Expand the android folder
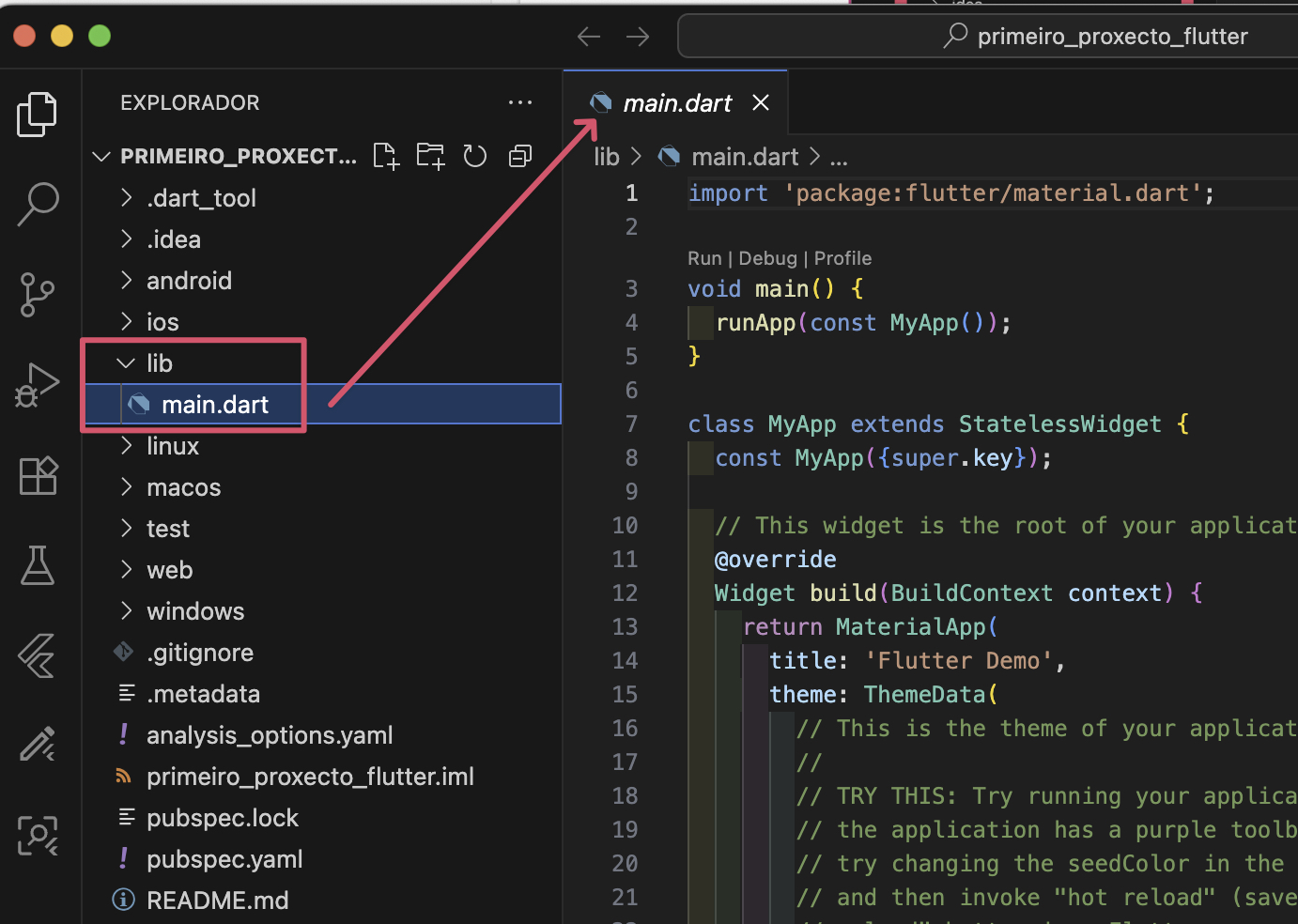 pos(189,281)
